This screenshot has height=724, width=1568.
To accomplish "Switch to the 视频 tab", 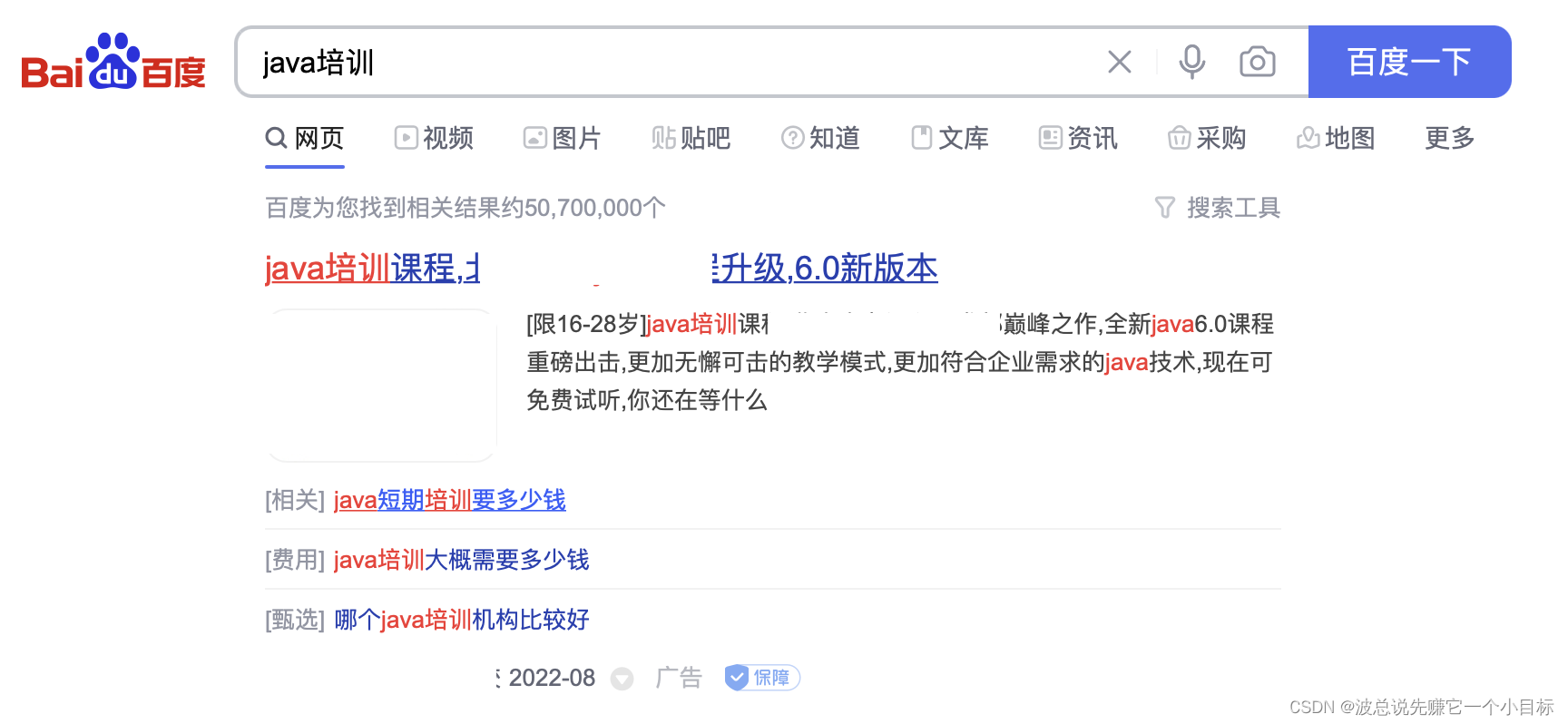I will [x=434, y=138].
